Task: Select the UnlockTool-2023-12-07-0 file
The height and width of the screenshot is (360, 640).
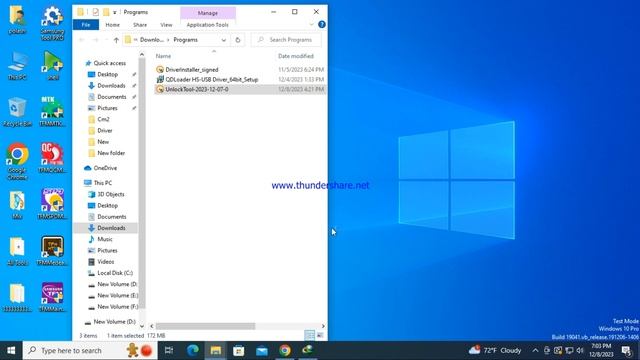Action: coord(197,89)
